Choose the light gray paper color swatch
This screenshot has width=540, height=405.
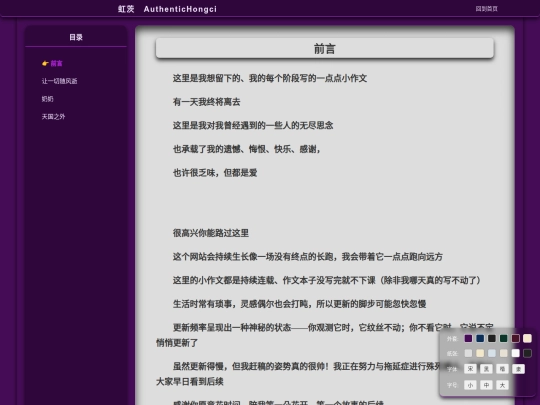coord(468,353)
